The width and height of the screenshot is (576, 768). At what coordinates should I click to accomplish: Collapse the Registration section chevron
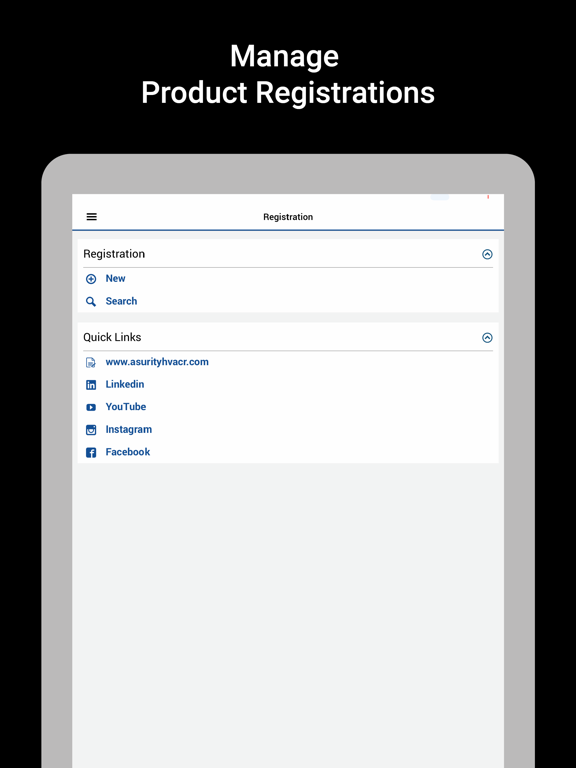(487, 254)
